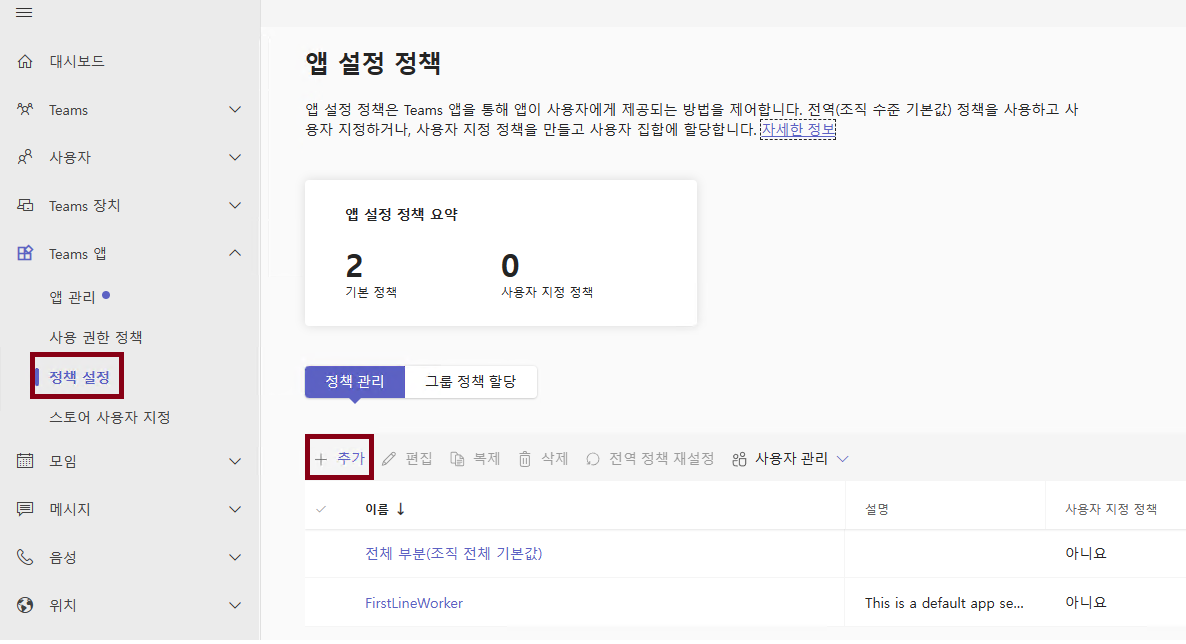
Task: Open the FirstLineWorker policy
Action: (413, 601)
